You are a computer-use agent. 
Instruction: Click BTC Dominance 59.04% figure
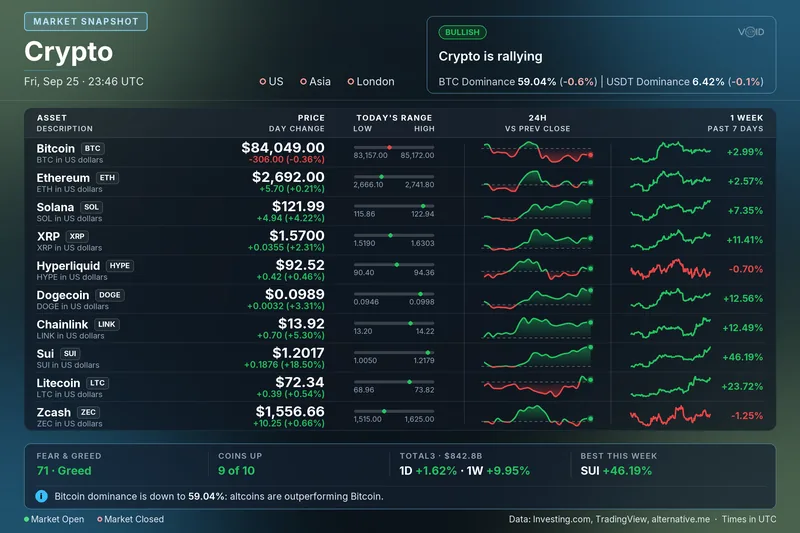pos(537,82)
